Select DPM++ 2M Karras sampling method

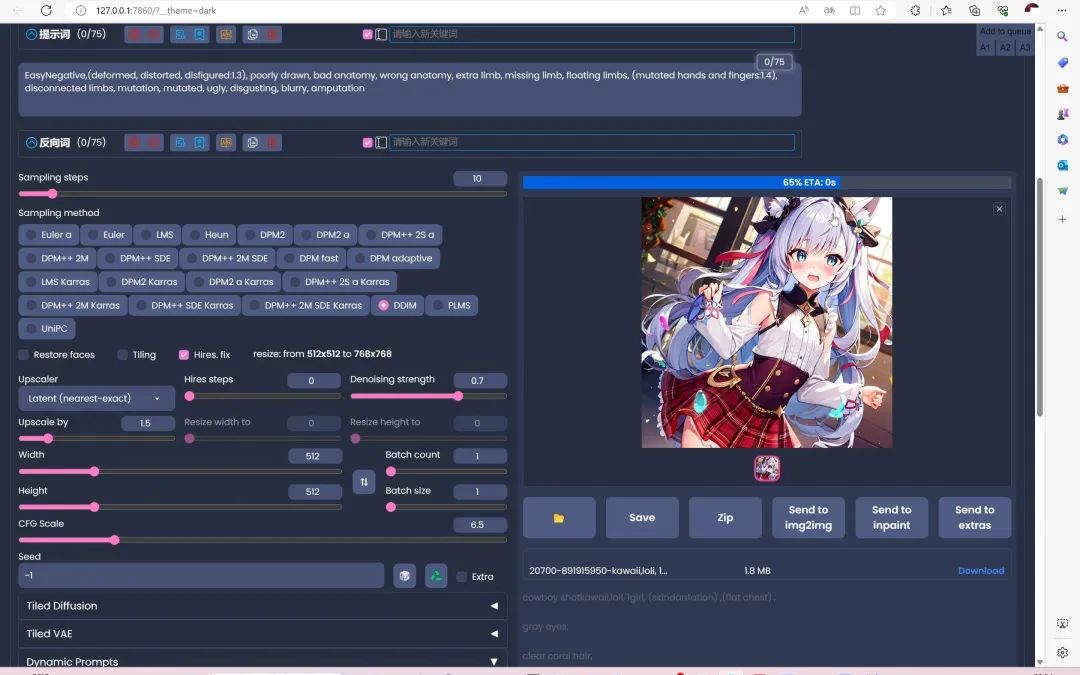click(x=72, y=305)
